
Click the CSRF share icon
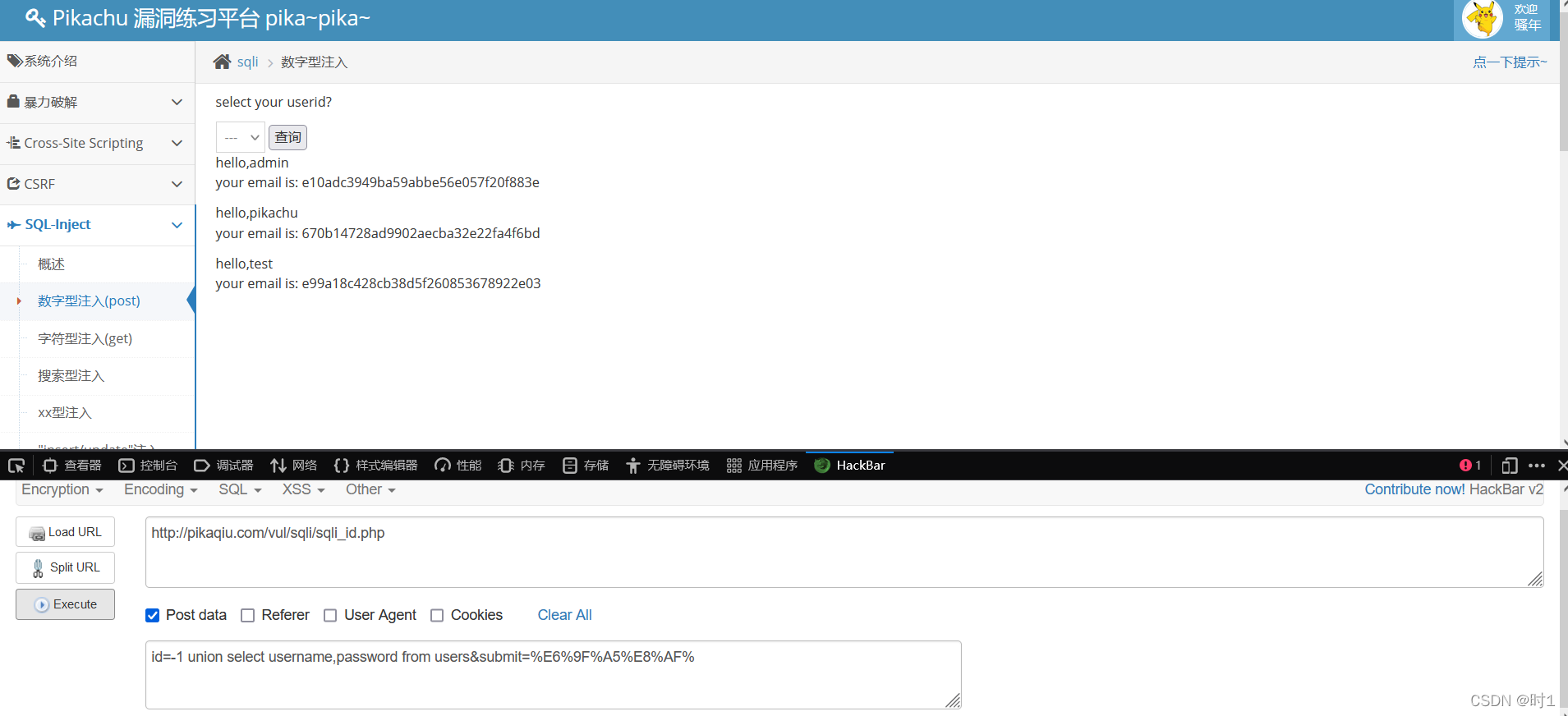[14, 184]
